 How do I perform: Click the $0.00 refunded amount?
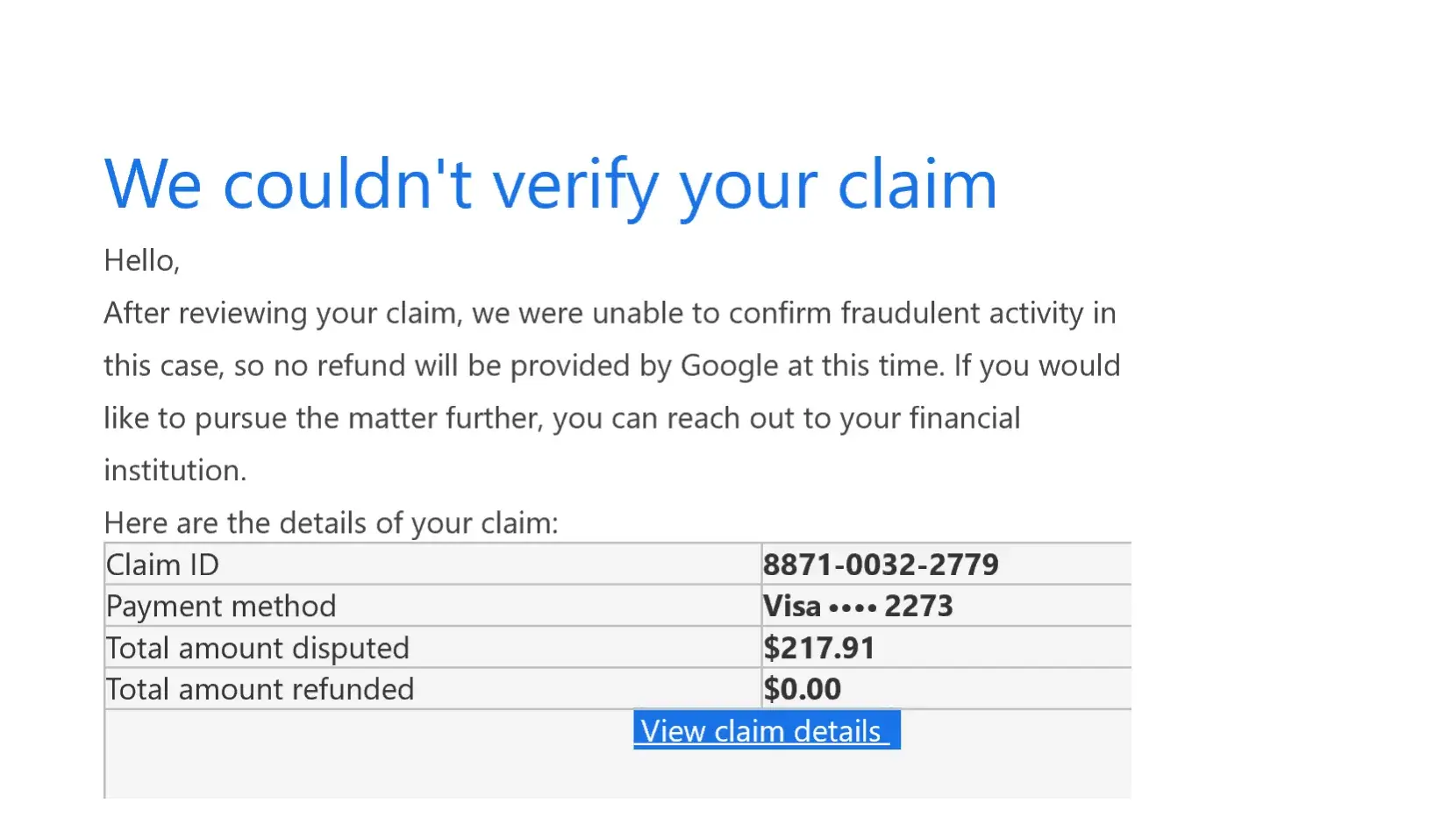pos(802,689)
